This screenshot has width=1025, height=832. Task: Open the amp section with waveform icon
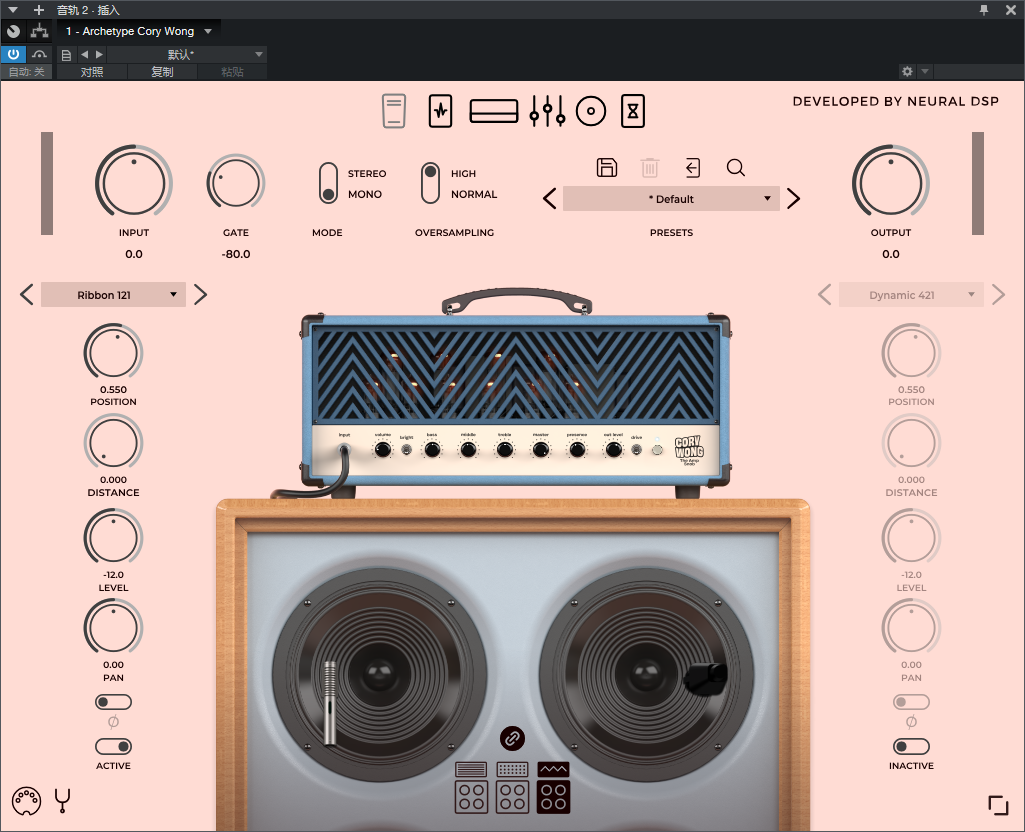click(x=441, y=111)
